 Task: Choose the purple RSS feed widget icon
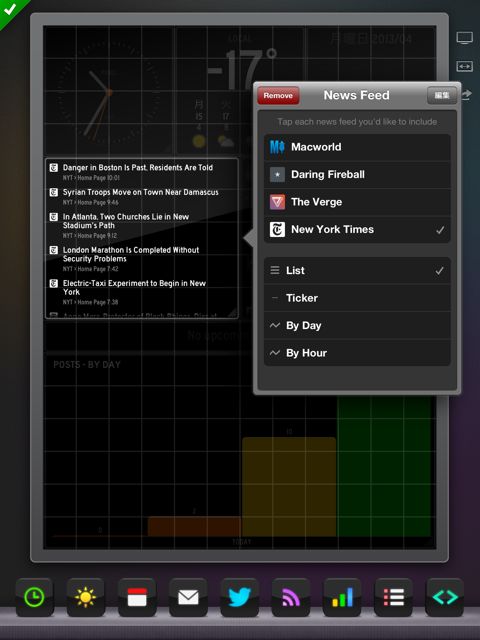[291, 597]
